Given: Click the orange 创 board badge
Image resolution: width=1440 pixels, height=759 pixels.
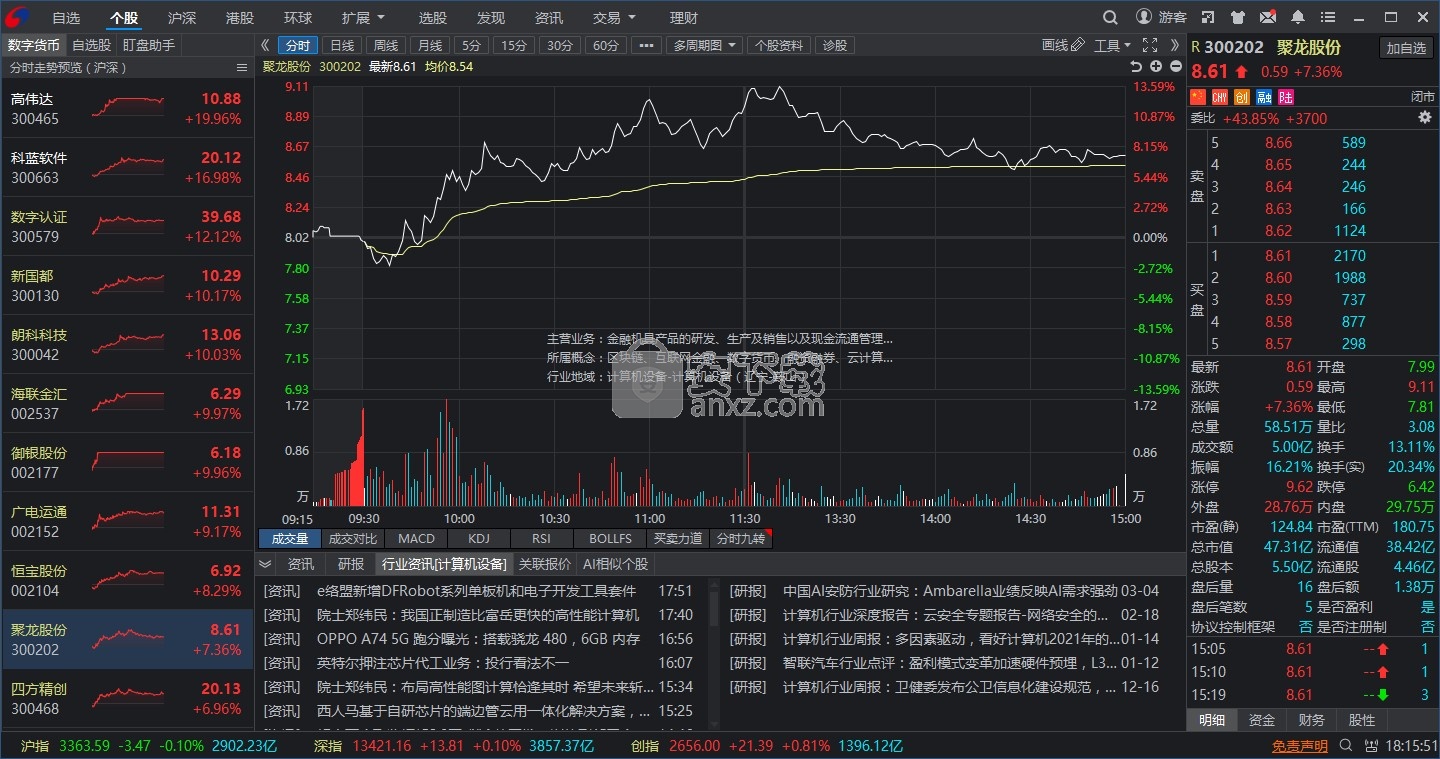Looking at the screenshot, I should pos(1241,97).
